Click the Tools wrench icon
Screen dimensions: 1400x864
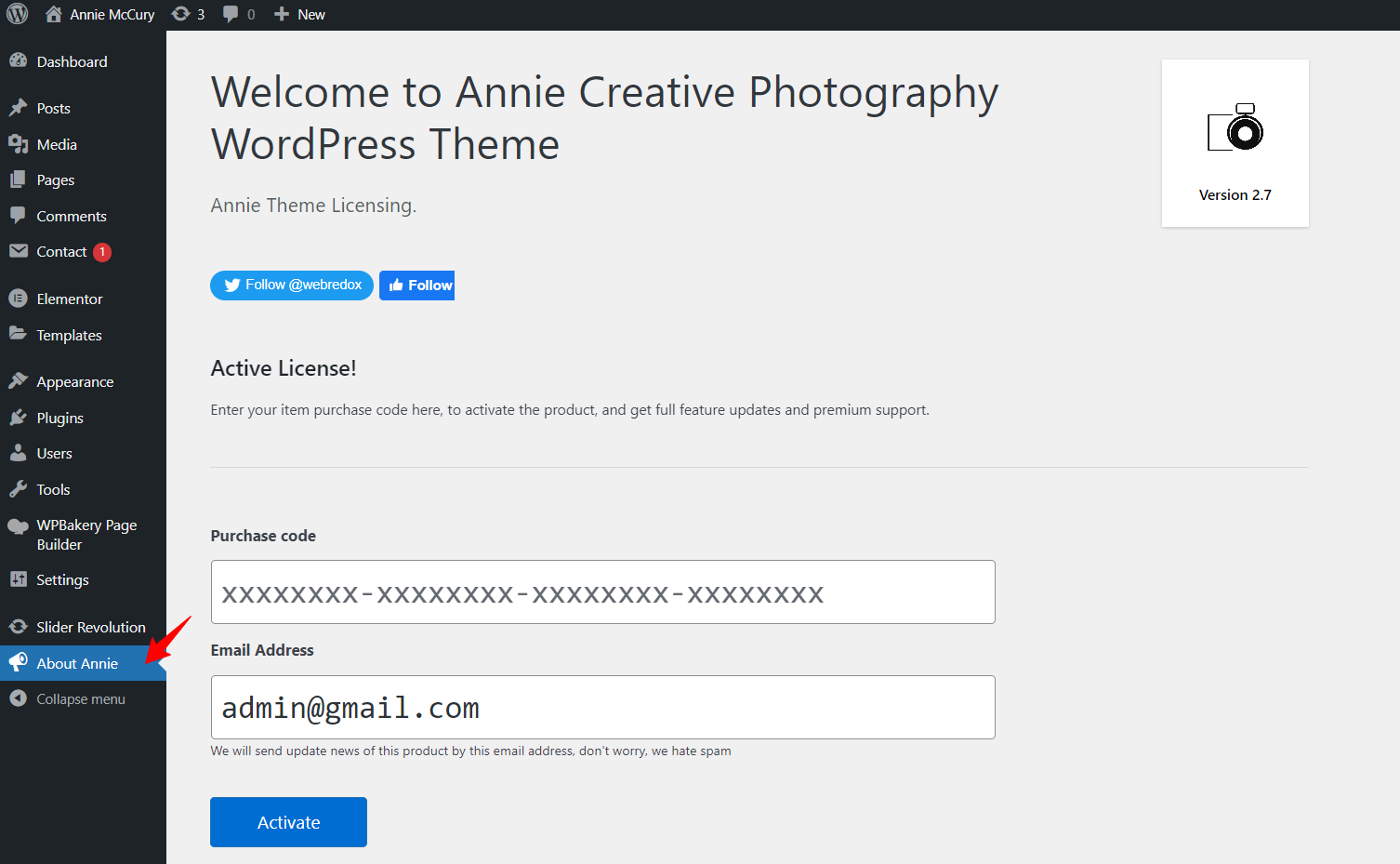(x=18, y=489)
